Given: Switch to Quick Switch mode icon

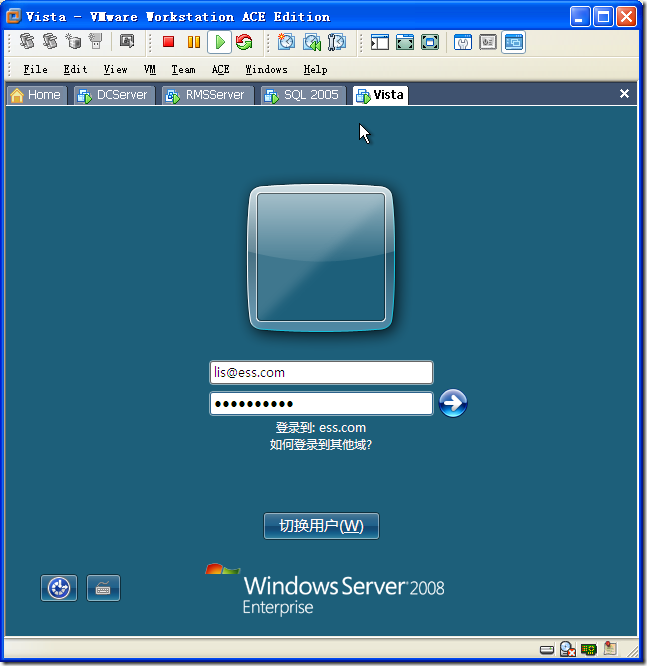Looking at the screenshot, I should point(430,42).
